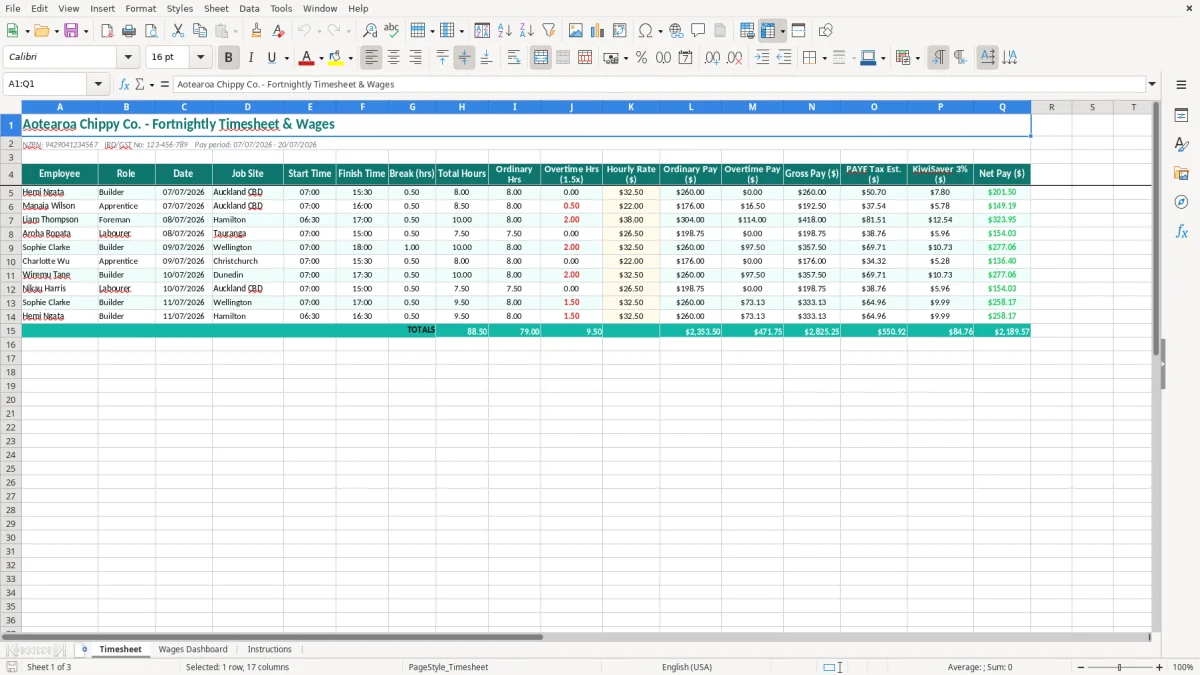Screen dimensions: 1200x675
Task: Sort descending Z to A
Action: pos(526,31)
